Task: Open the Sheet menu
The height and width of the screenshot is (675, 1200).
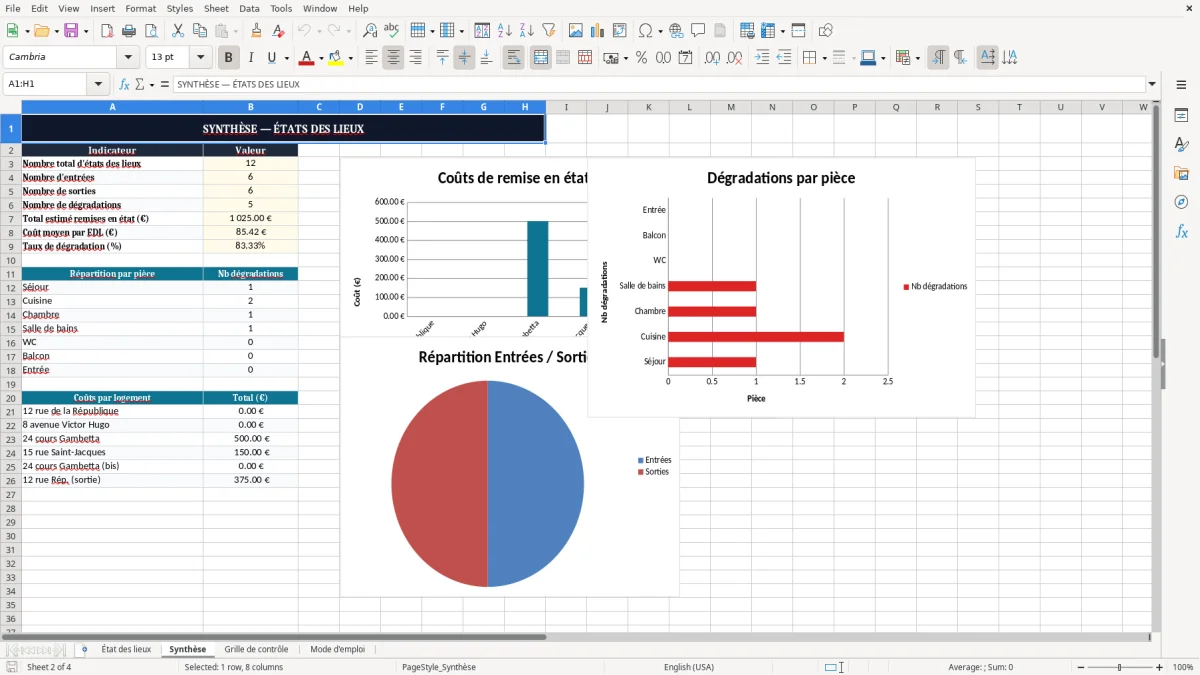Action: 216,8
